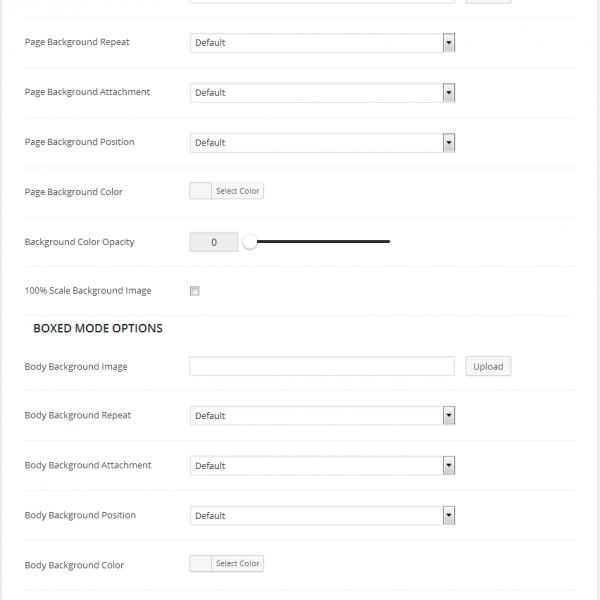Click the Body Background Image label

76,367
